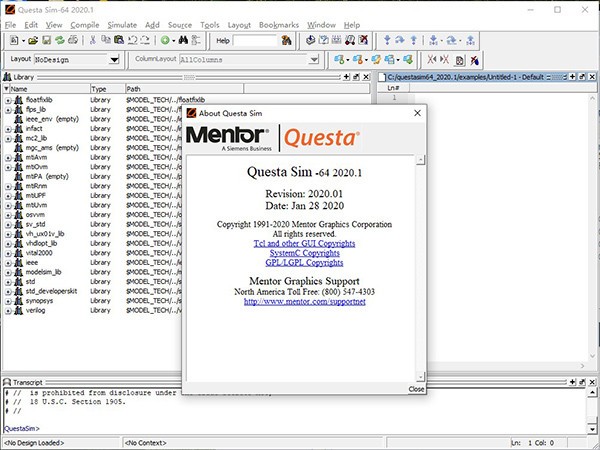
Task: Click the help search icon beside Help field
Action: [x=286, y=40]
